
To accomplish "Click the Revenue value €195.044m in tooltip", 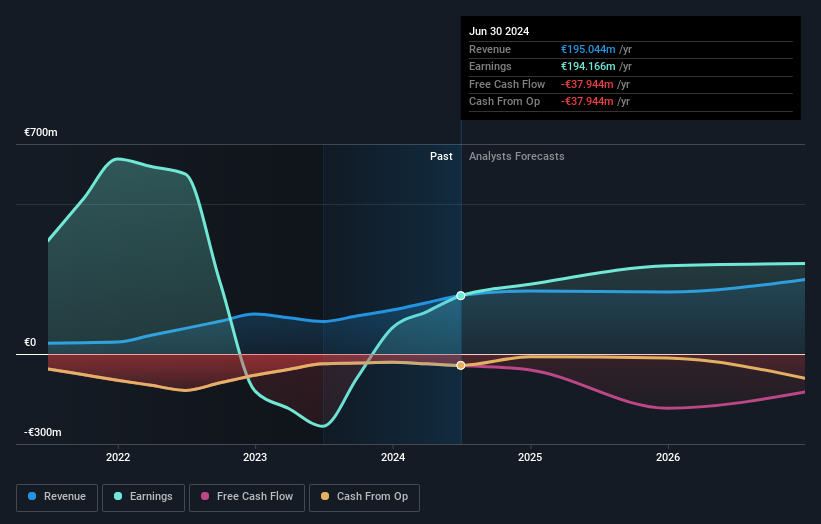I will coord(588,49).
